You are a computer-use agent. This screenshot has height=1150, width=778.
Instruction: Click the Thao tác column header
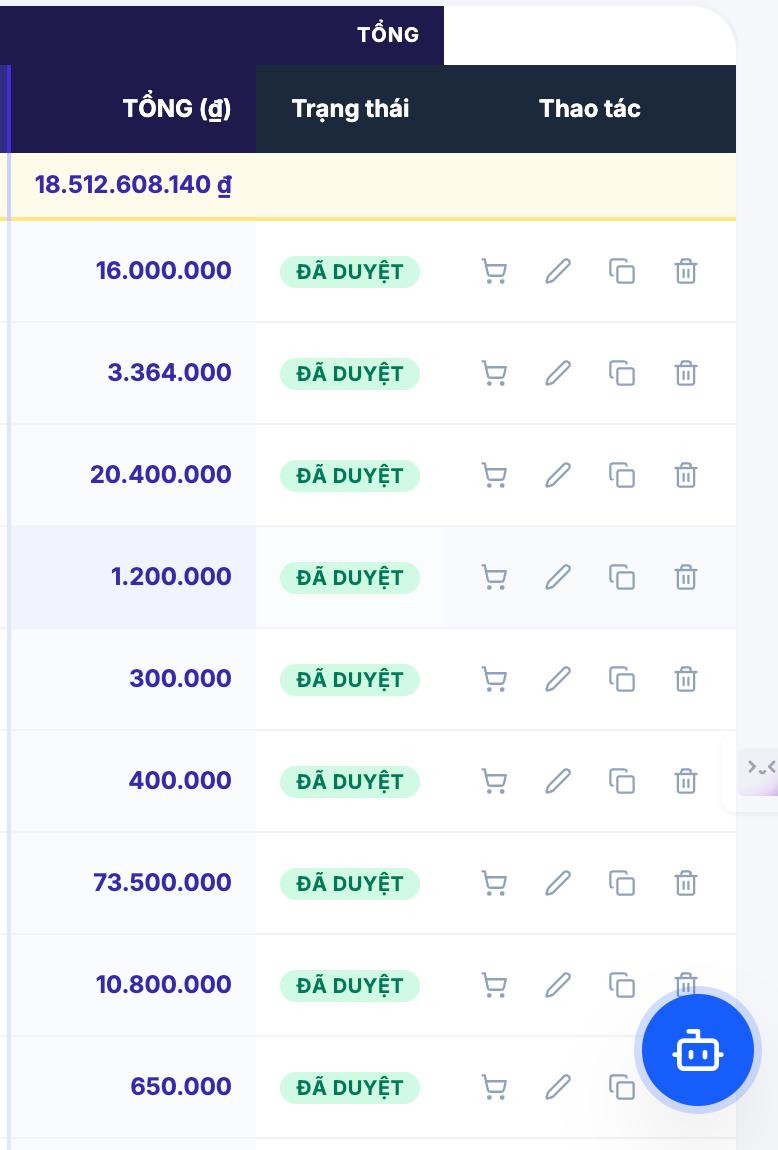click(x=590, y=109)
